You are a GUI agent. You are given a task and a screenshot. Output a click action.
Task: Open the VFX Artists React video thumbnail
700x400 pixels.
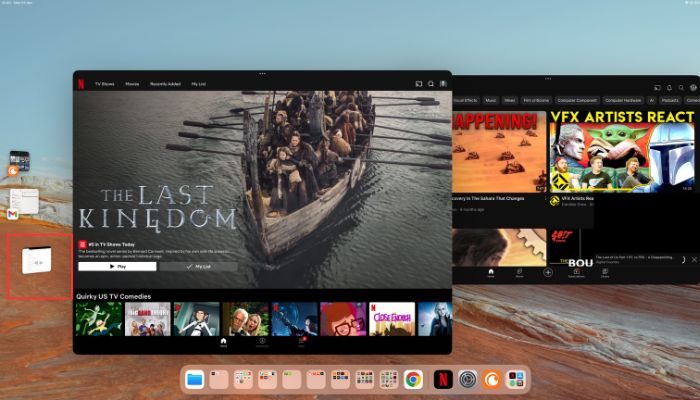622,152
